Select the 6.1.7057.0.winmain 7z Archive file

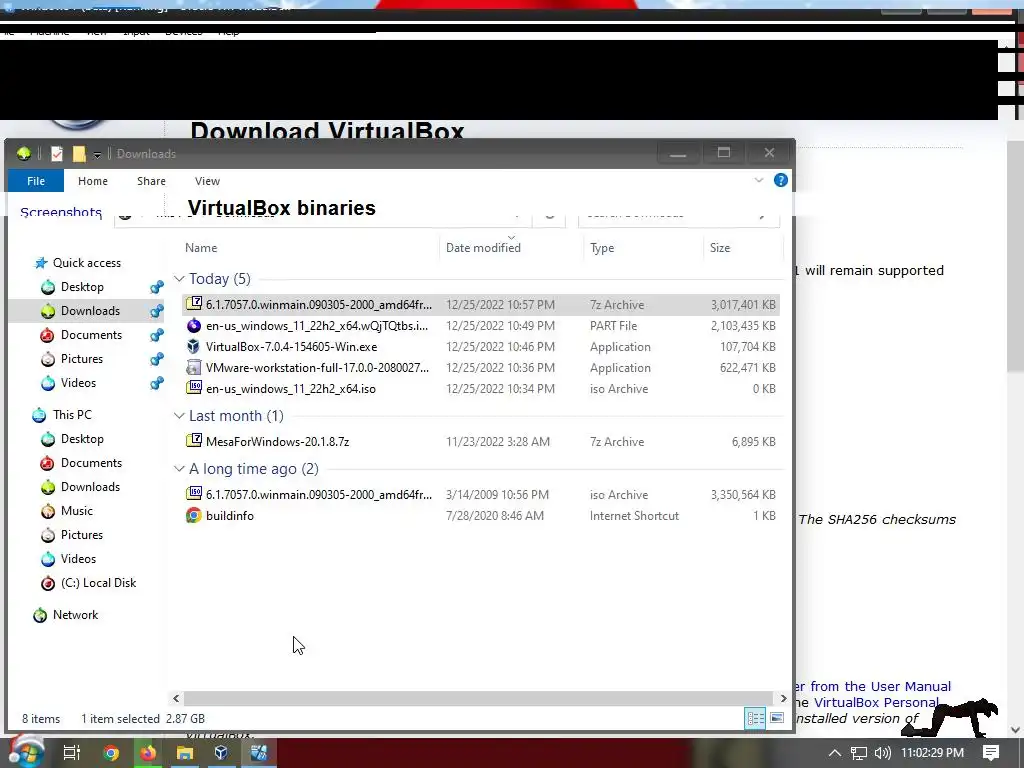pyautogui.click(x=481, y=304)
